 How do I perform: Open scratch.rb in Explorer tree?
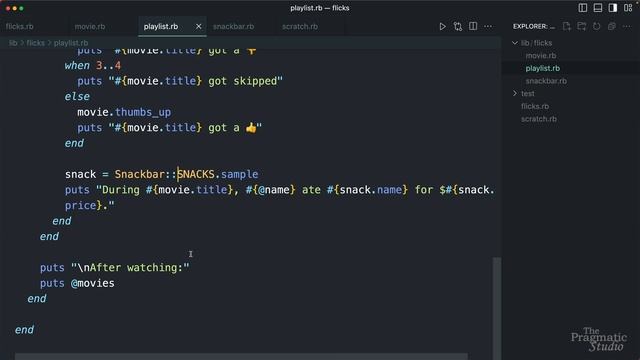click(x=539, y=119)
